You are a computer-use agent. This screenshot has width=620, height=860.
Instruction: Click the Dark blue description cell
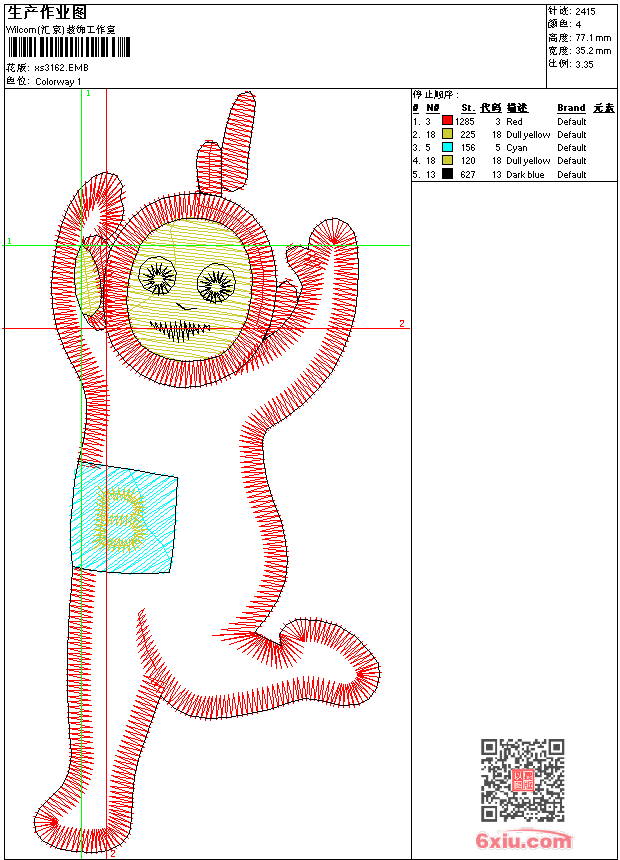click(525, 174)
